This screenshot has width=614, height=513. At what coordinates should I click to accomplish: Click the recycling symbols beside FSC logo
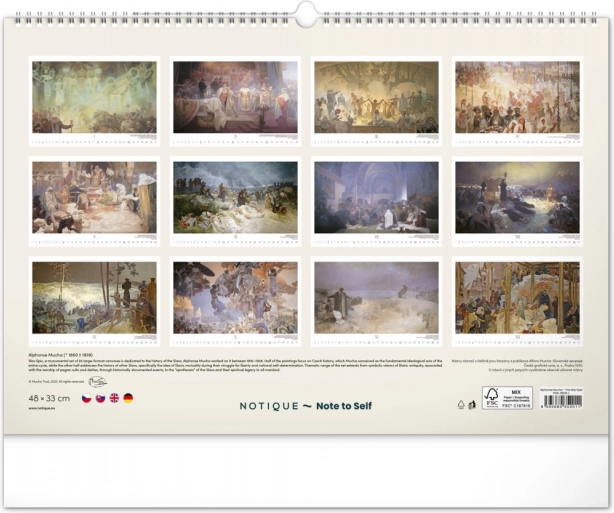[467, 405]
